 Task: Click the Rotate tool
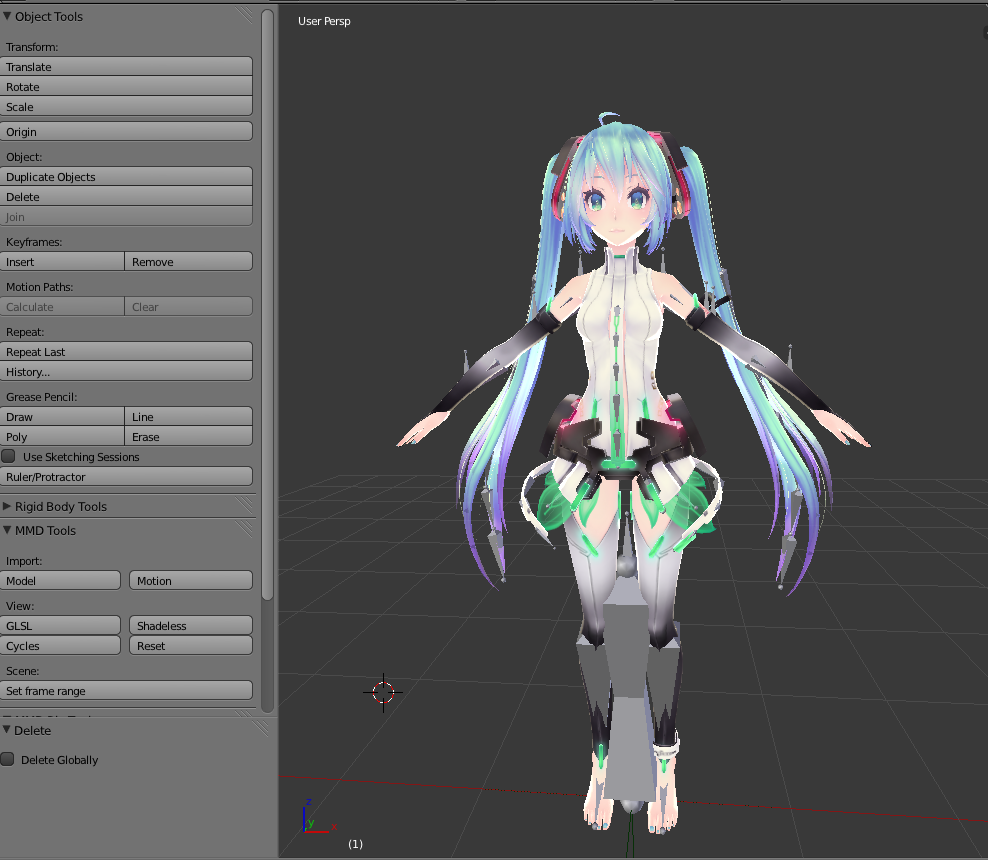[127, 87]
